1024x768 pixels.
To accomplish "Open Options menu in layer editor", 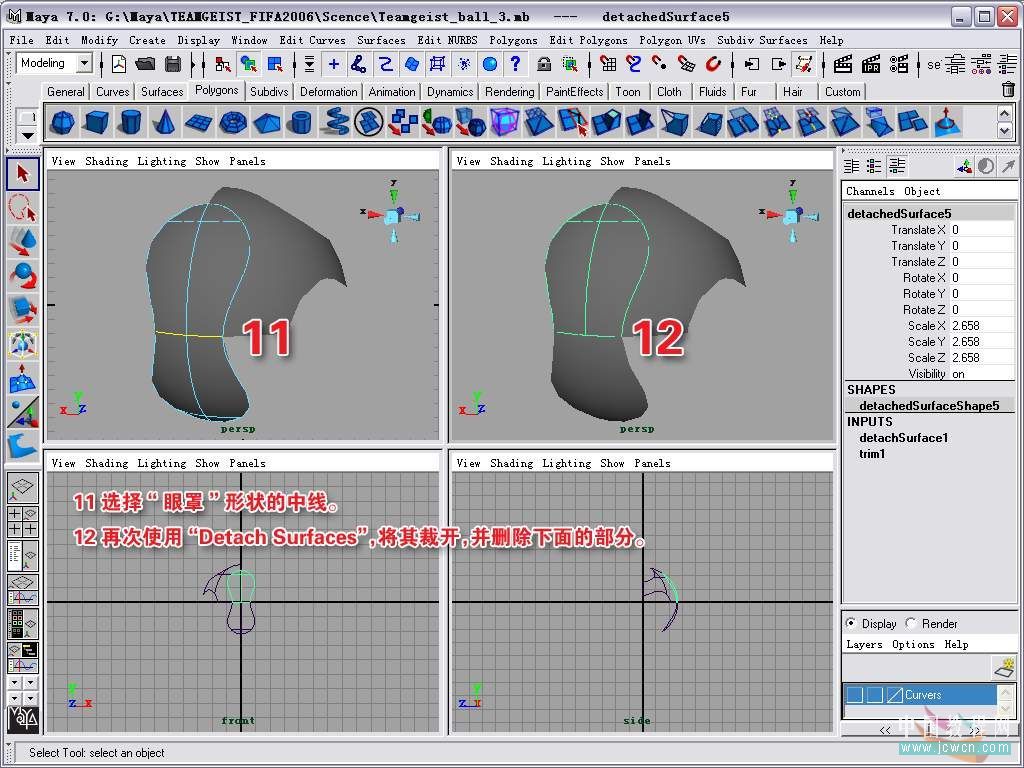I will click(x=913, y=645).
